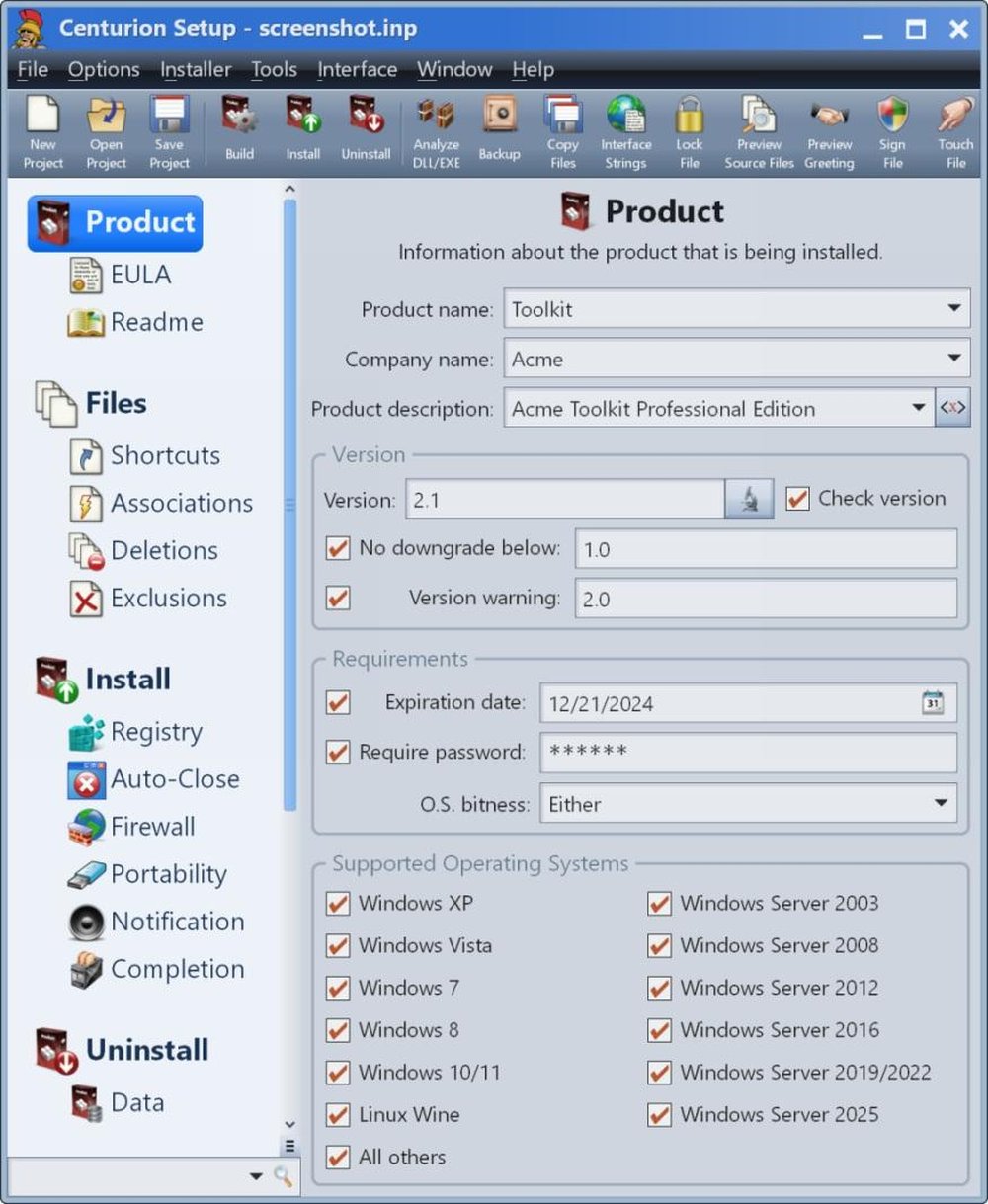Image resolution: width=988 pixels, height=1204 pixels.
Task: Toggle the Require password checkbox
Action: pyautogui.click(x=338, y=752)
